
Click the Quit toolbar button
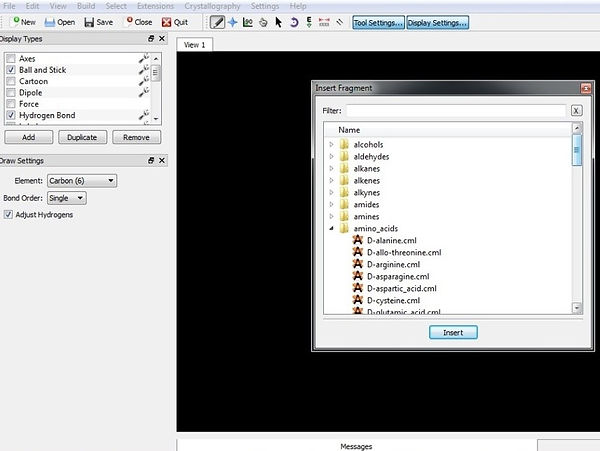(175, 23)
